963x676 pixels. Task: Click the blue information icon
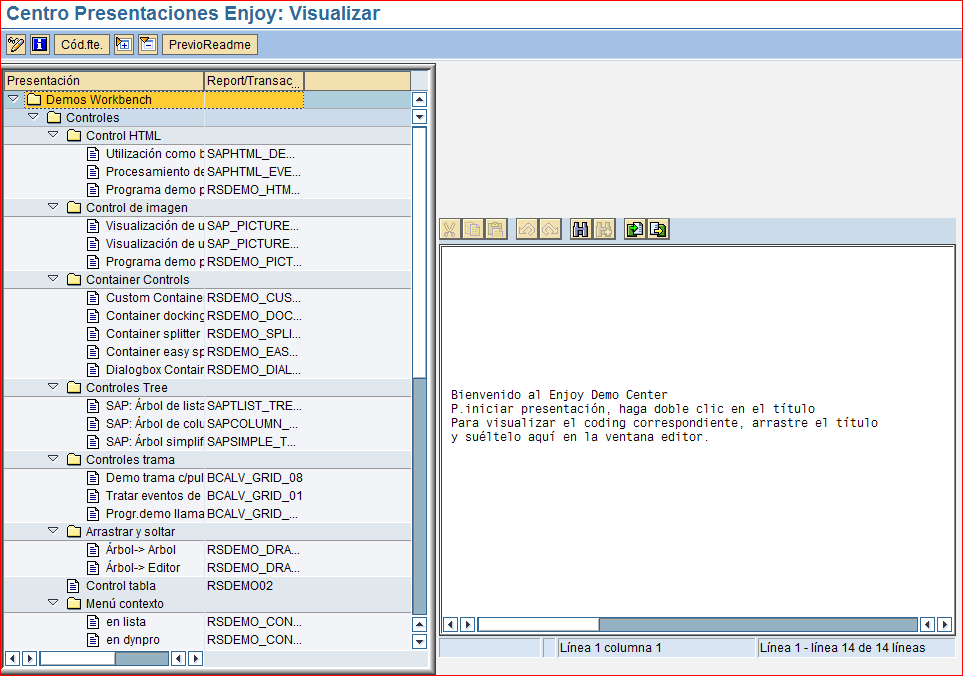coord(38,44)
